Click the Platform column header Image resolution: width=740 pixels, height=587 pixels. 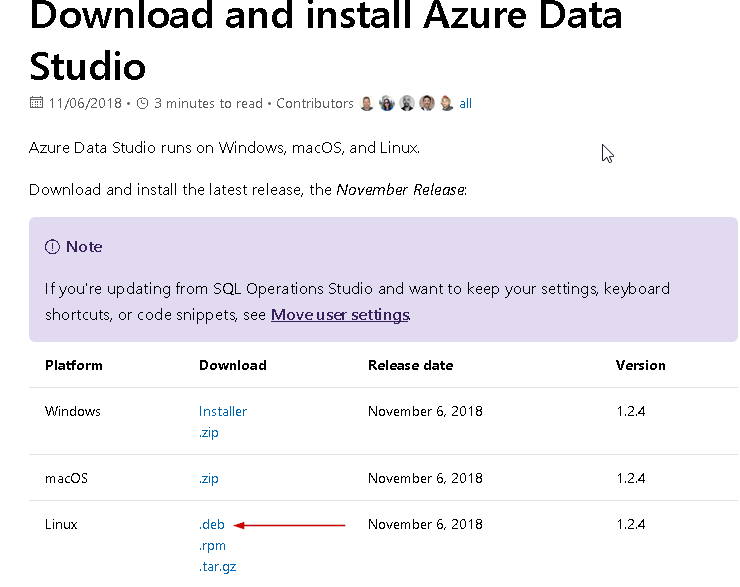[x=74, y=365]
